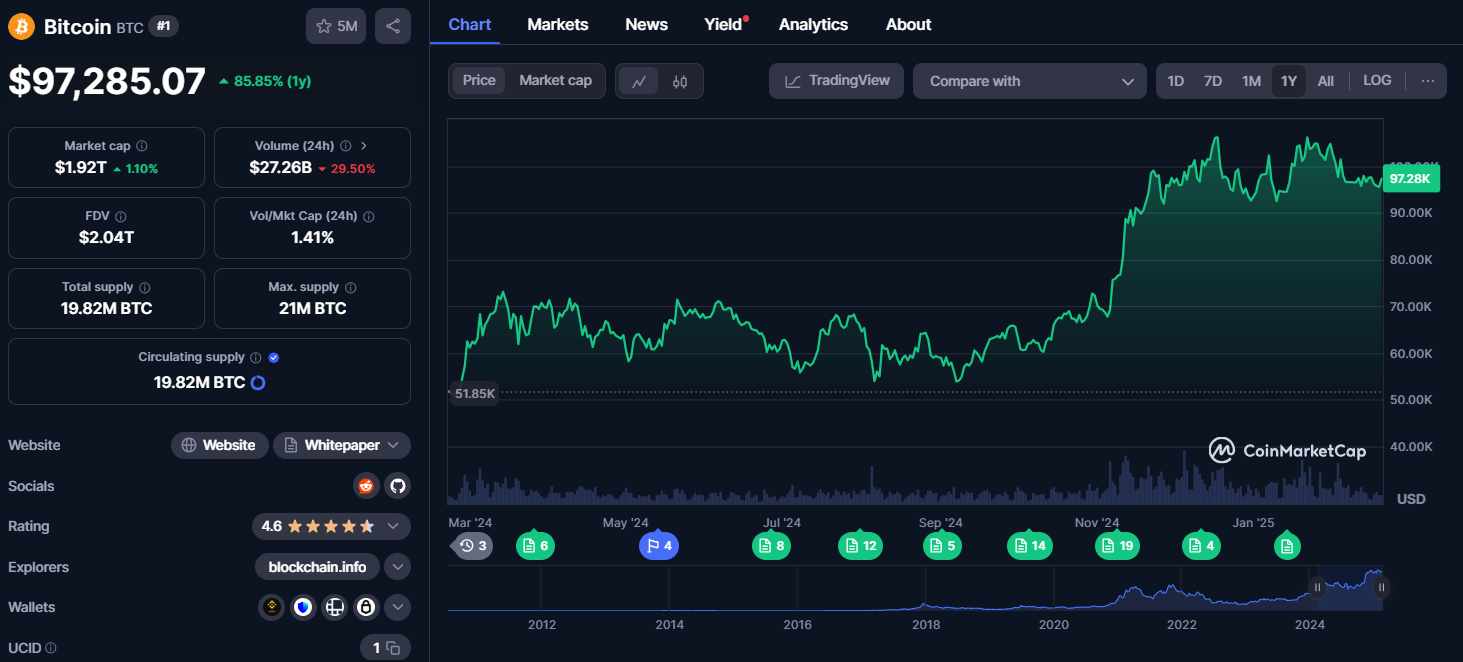The width and height of the screenshot is (1463, 662).
Task: Click the green news marker under Nov '24 labeled 4
Action: tap(1201, 546)
